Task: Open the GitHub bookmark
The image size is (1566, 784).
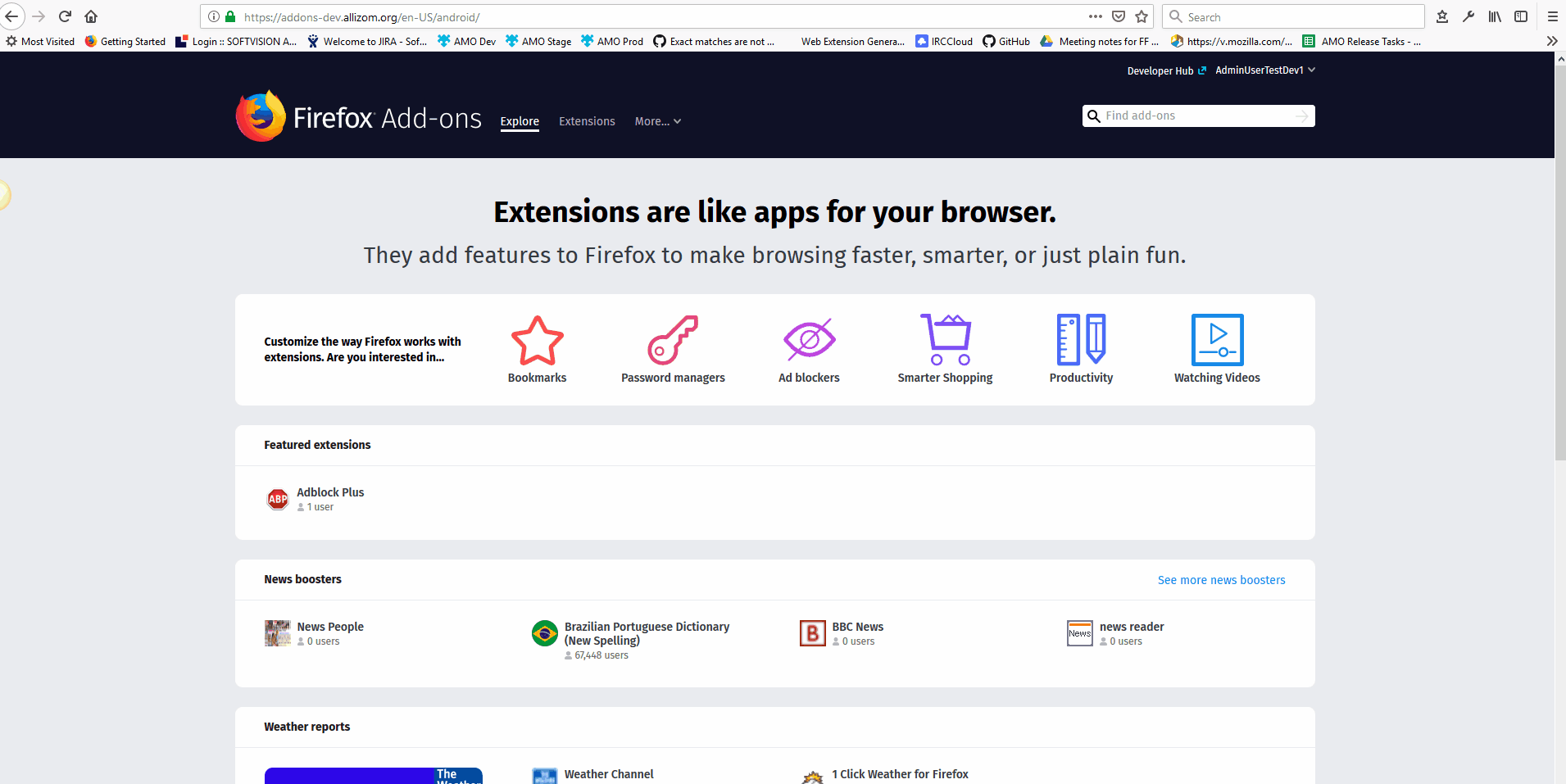Action: pyautogui.click(x=1006, y=41)
